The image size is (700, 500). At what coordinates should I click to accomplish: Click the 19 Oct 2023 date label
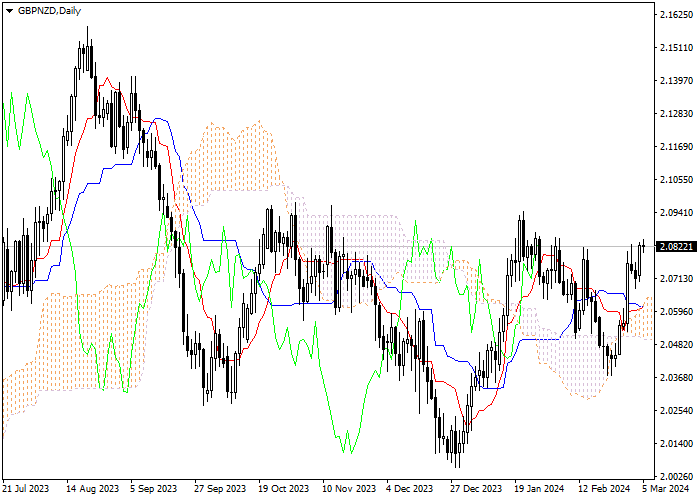[x=284, y=489]
